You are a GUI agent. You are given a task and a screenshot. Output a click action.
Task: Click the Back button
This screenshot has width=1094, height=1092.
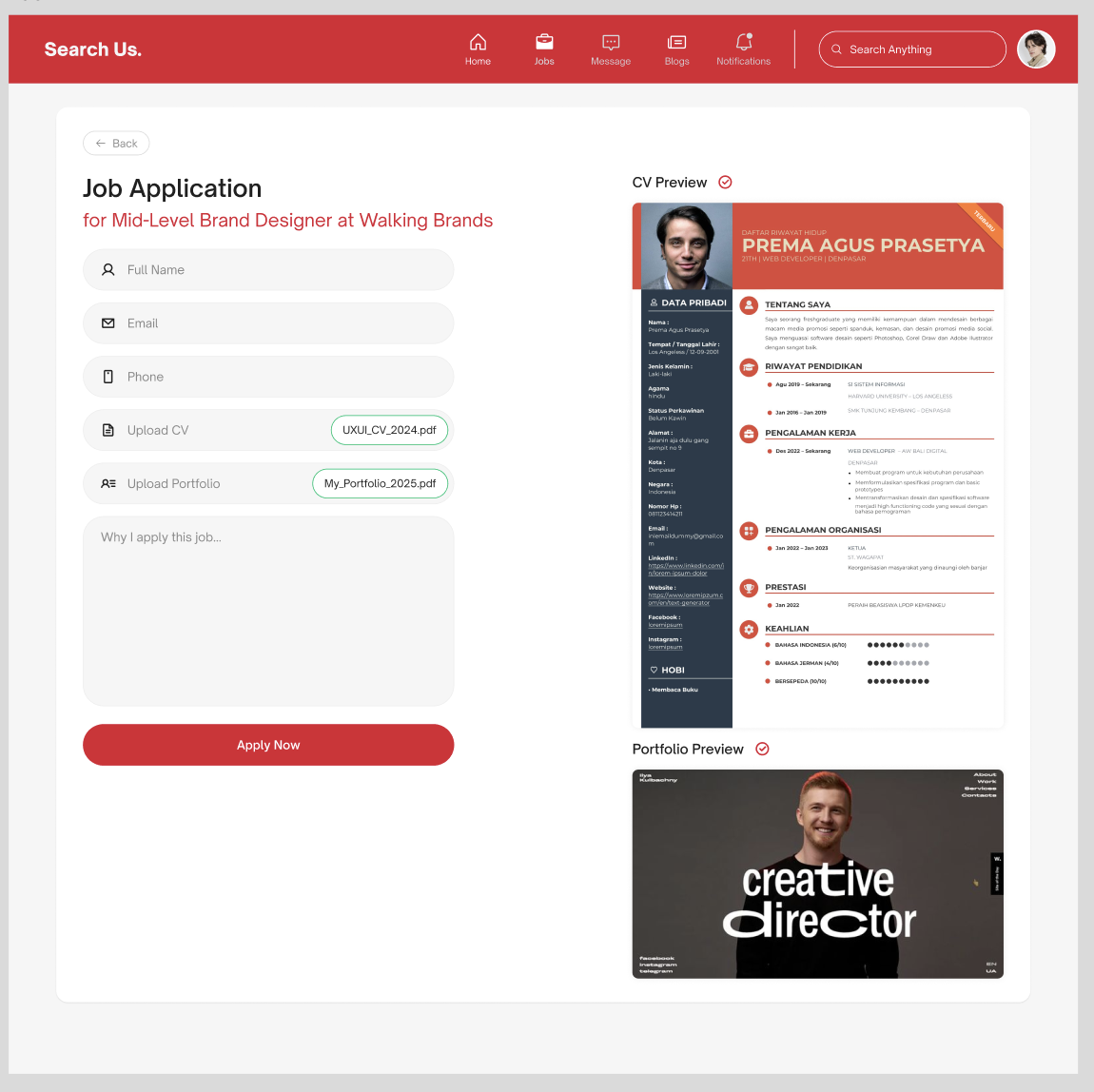pyautogui.click(x=116, y=143)
